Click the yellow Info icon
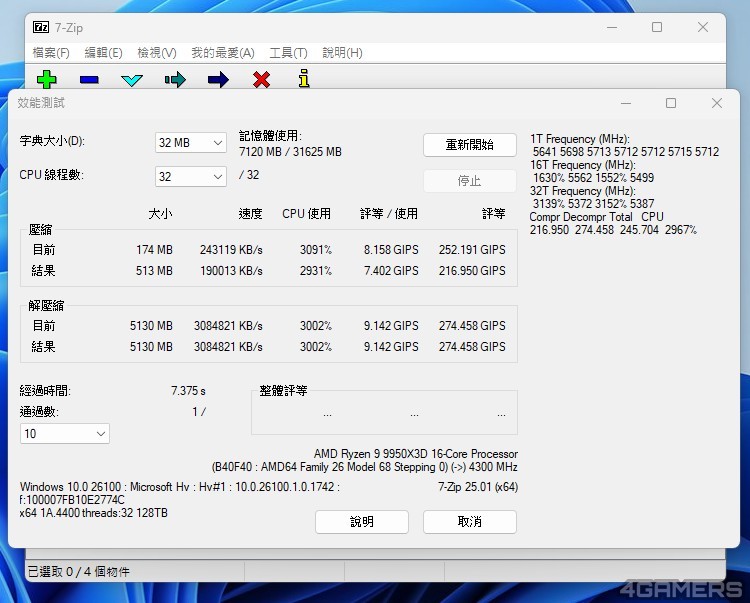 click(x=304, y=79)
